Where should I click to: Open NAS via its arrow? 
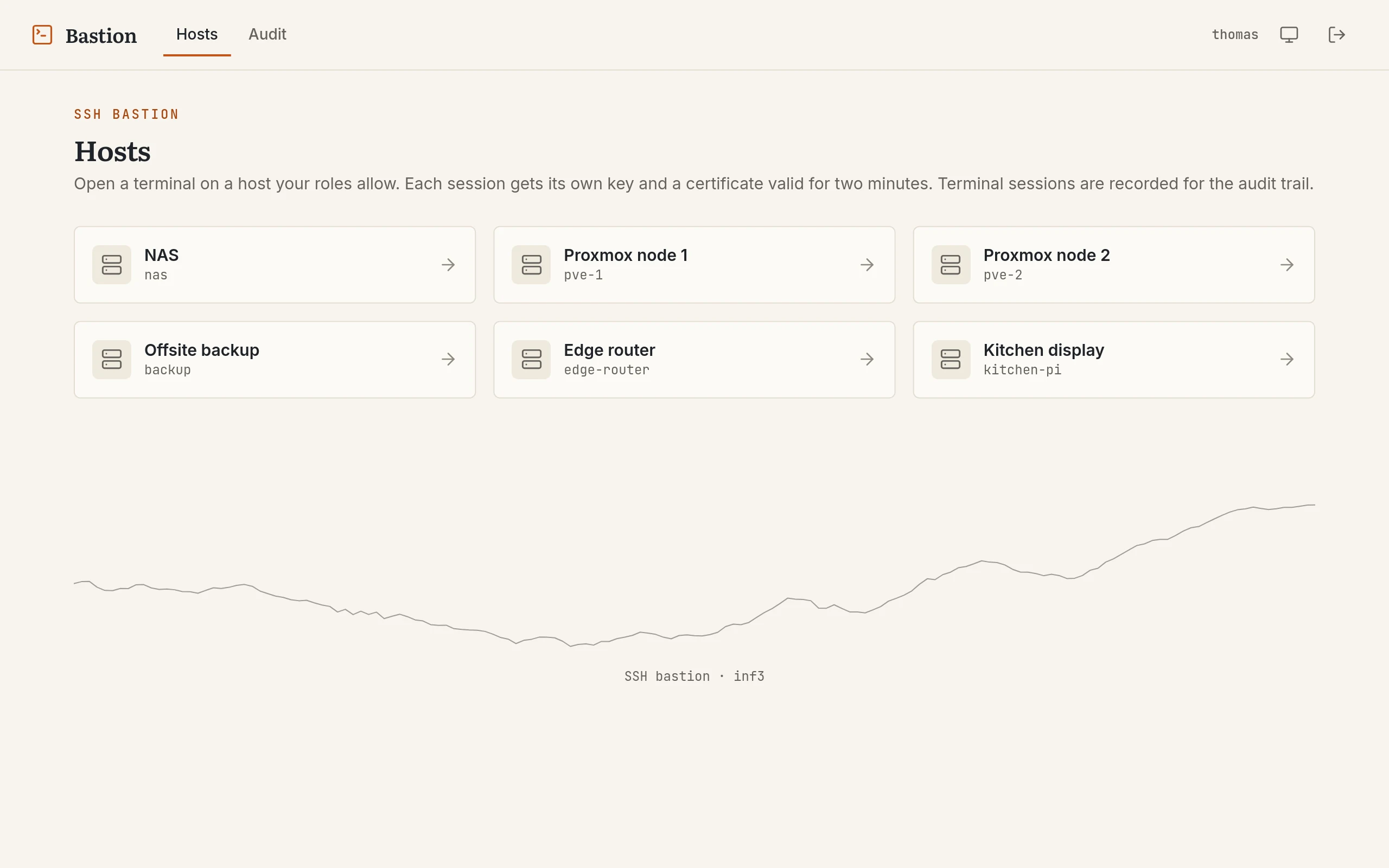(x=448, y=265)
